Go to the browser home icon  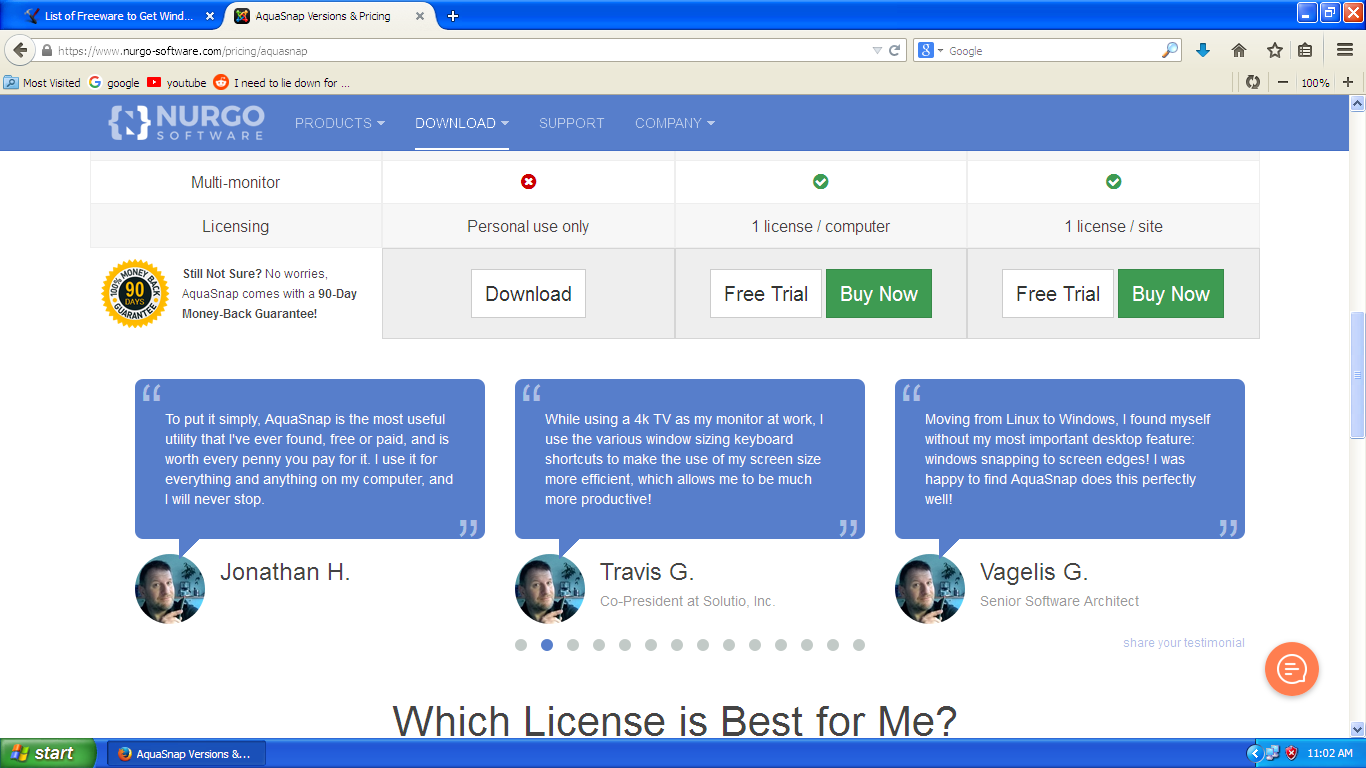point(1239,50)
